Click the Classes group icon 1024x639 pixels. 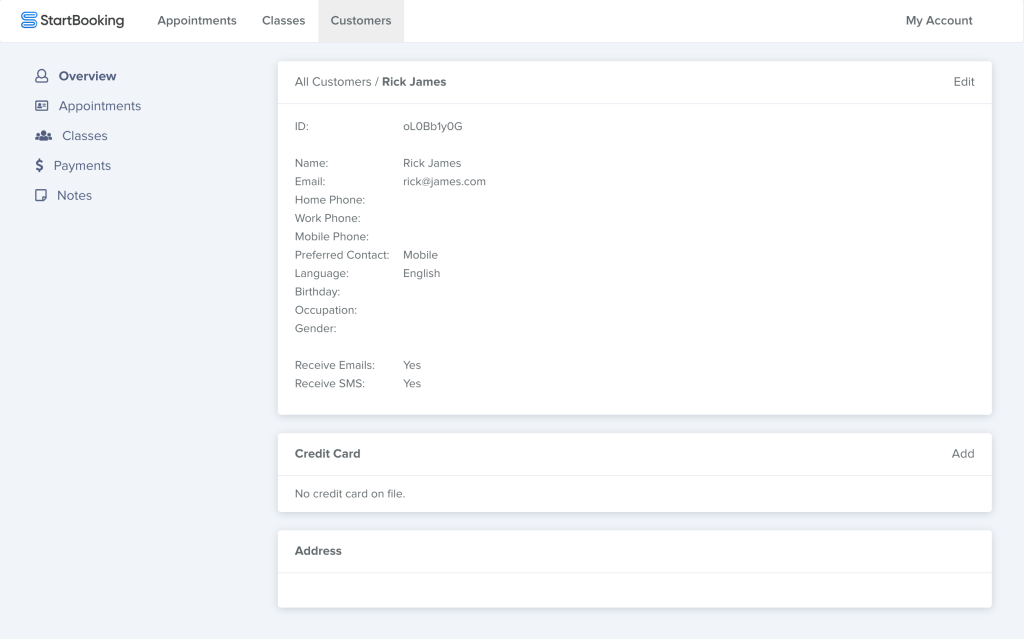(x=42, y=136)
